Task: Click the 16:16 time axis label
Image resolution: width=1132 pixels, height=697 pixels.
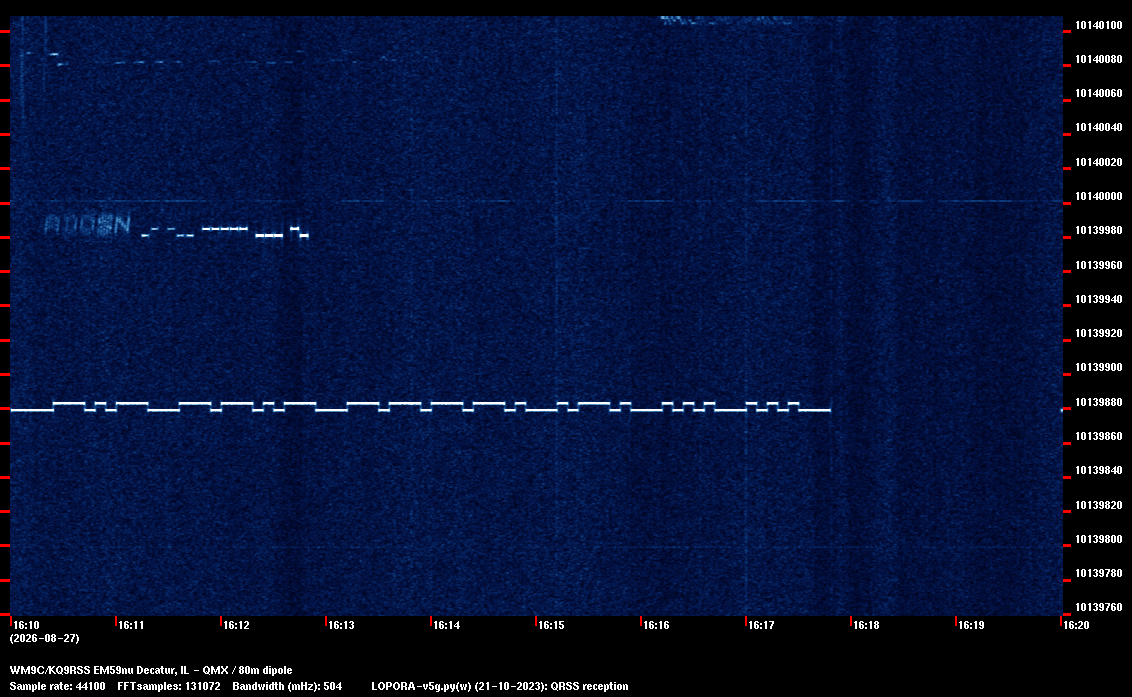Action: pos(656,625)
